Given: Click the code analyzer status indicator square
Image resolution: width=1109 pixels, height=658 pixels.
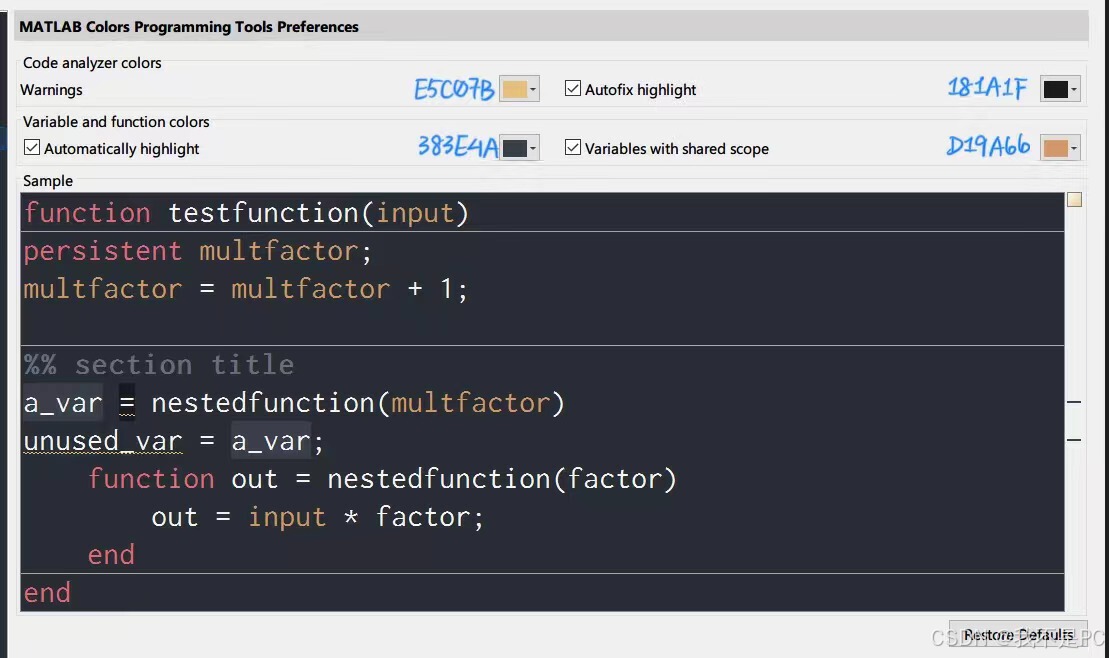Looking at the screenshot, I should click(1074, 200).
